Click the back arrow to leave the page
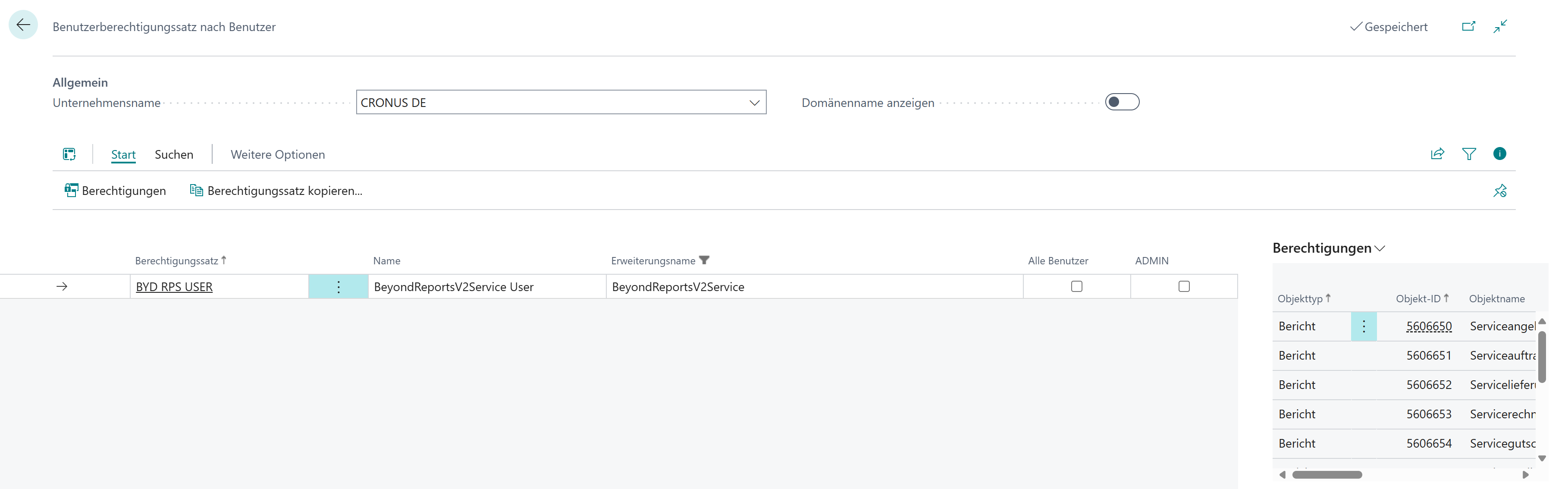Viewport: 1568px width, 489px height. point(23,24)
